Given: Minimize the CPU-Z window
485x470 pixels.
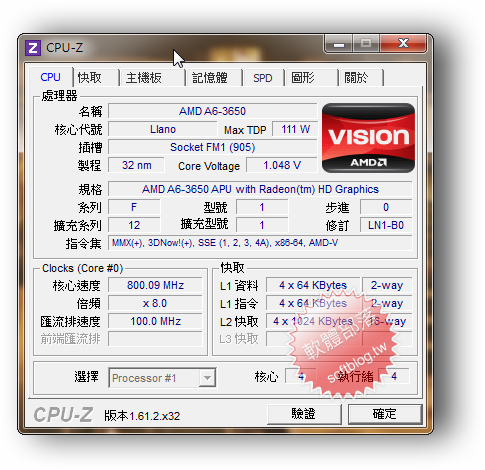Looking at the screenshot, I should tap(339, 44).
